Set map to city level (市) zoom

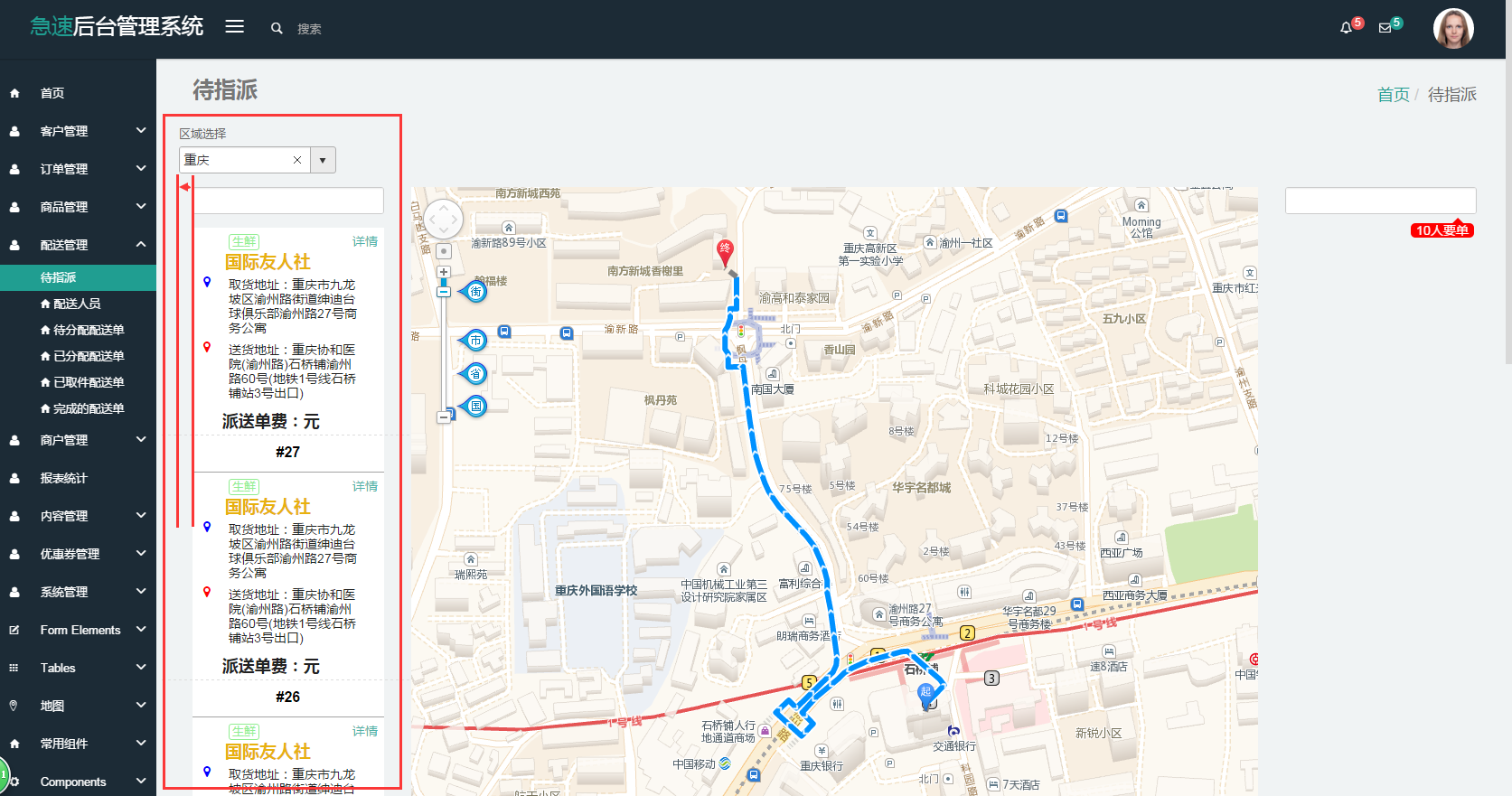[474, 341]
